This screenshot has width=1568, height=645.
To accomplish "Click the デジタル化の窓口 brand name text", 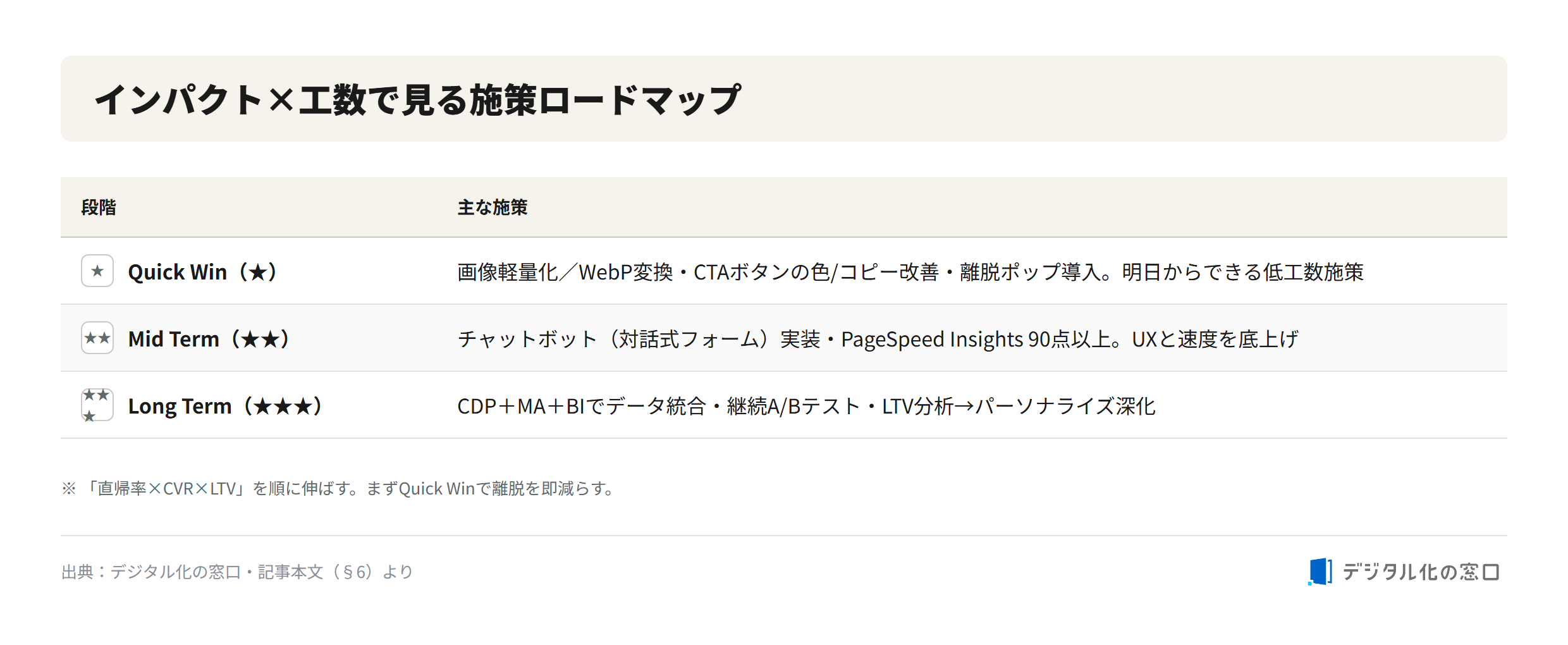I will pyautogui.click(x=1421, y=572).
